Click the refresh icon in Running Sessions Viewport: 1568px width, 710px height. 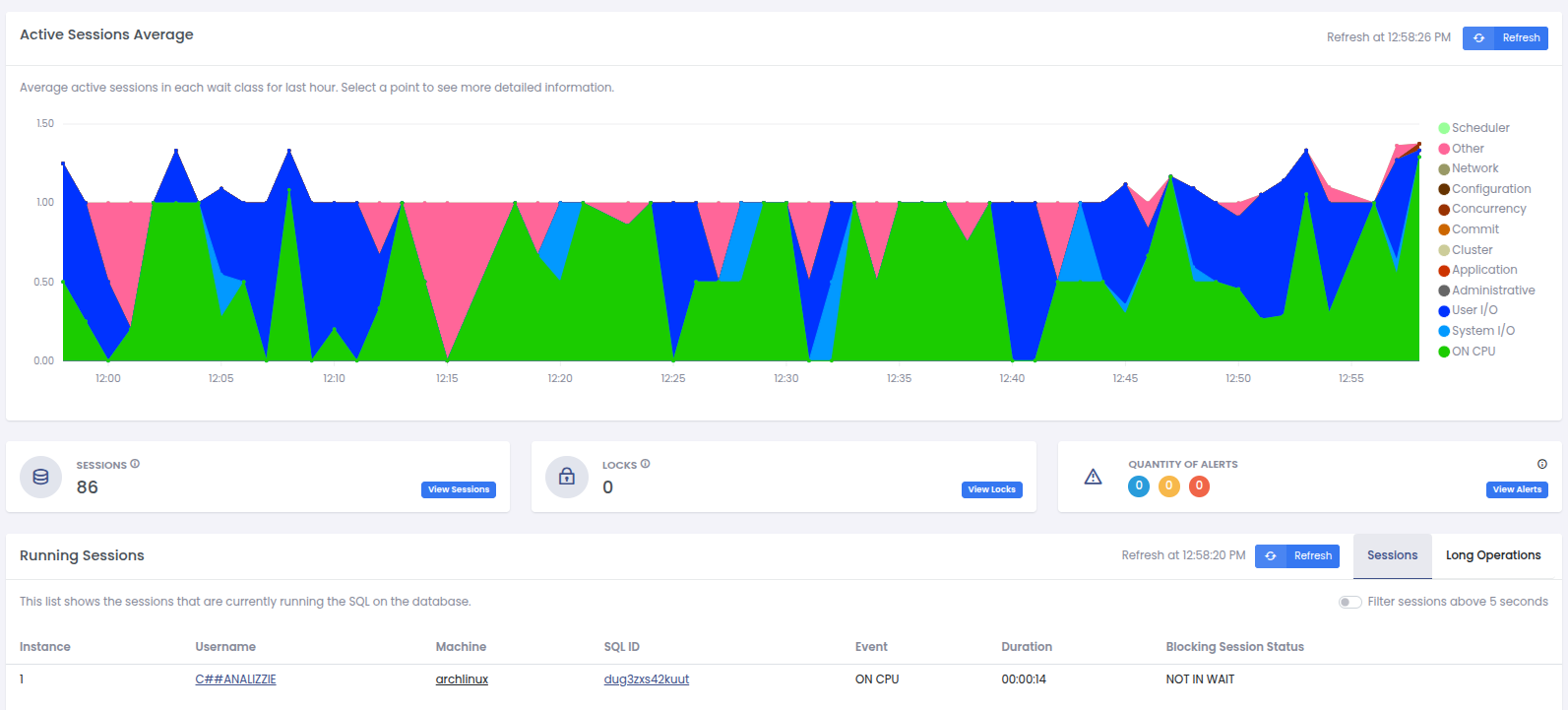[x=1271, y=556]
